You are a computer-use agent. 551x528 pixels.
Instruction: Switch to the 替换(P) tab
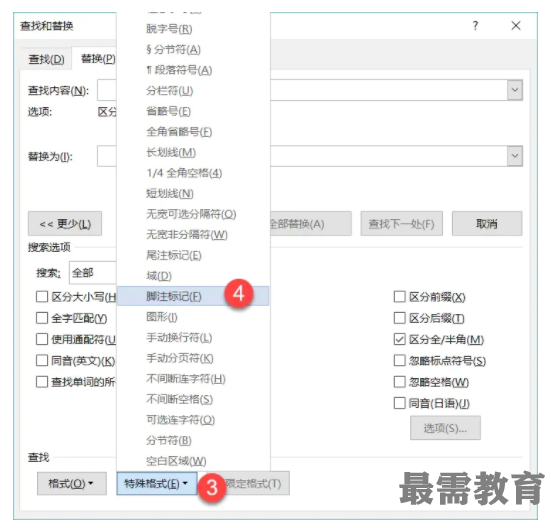tap(95, 59)
